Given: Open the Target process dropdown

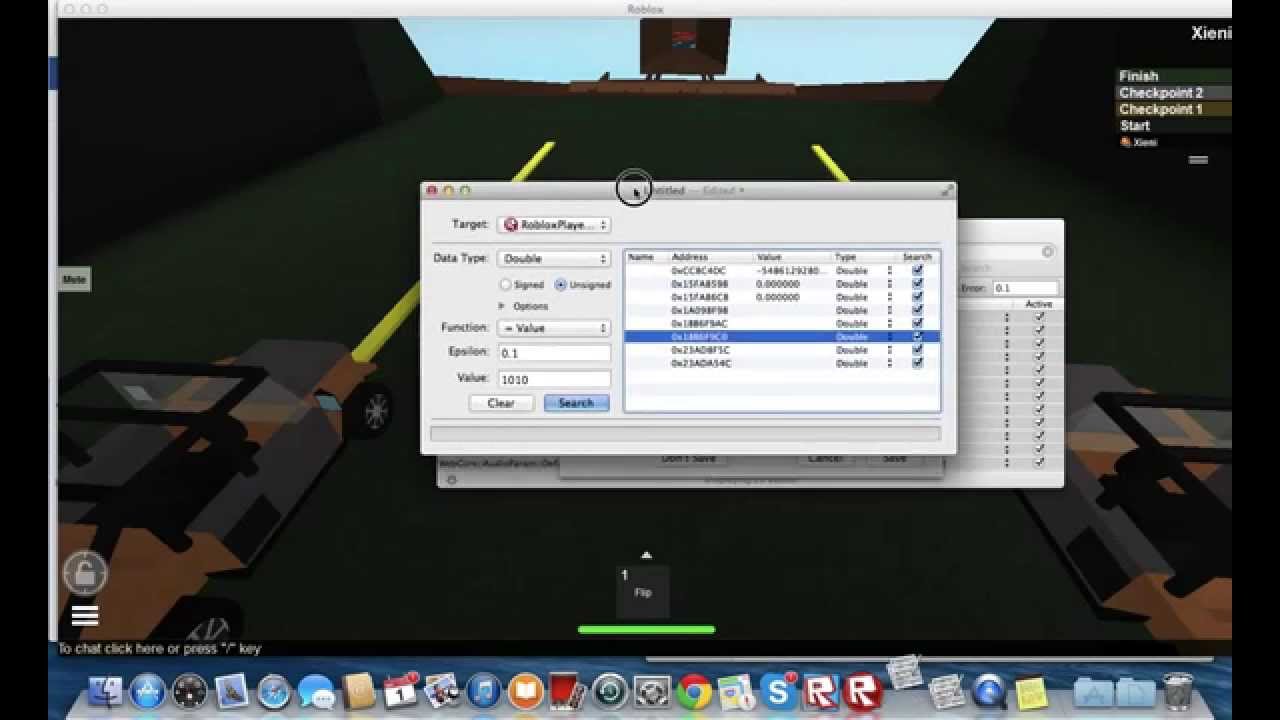Looking at the screenshot, I should [x=553, y=225].
